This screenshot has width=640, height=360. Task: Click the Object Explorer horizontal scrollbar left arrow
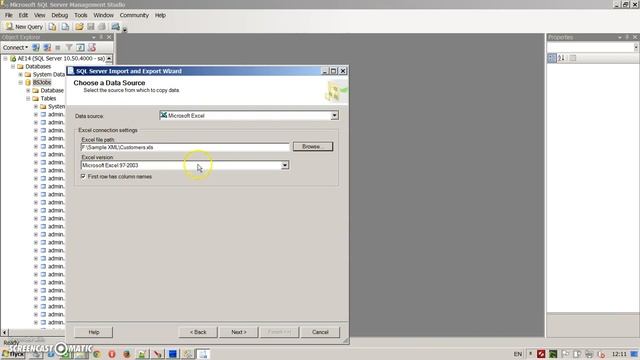pyautogui.click(x=4, y=333)
